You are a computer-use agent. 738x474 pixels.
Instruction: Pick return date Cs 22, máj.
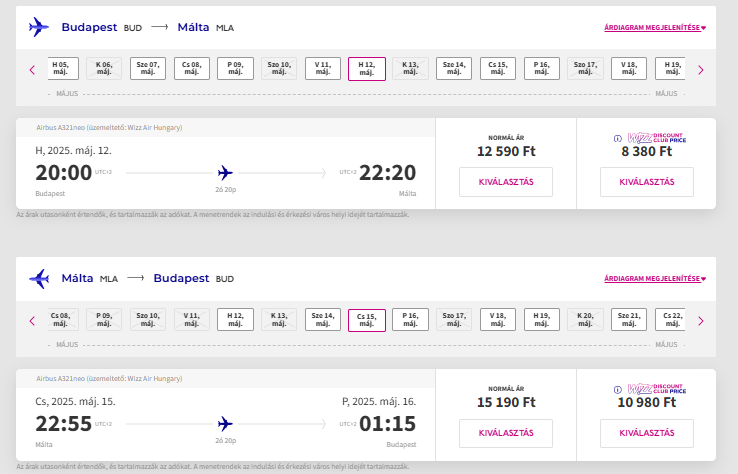click(670, 320)
